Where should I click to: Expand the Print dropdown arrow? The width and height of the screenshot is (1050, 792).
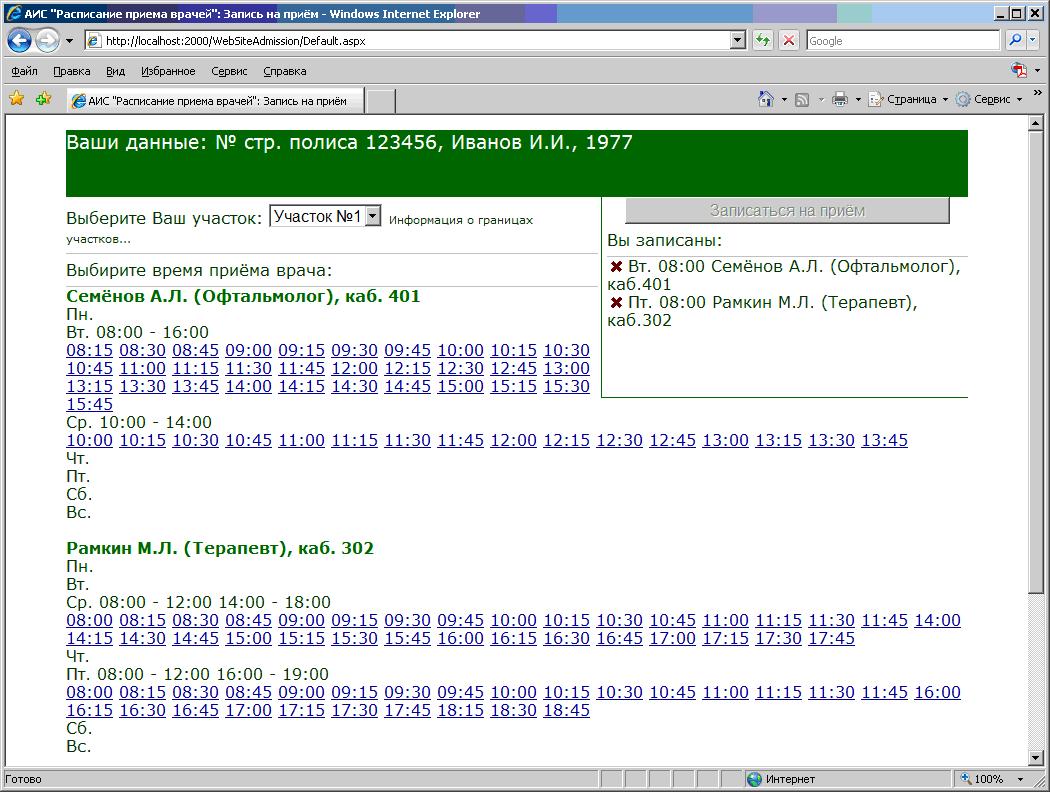pos(858,100)
